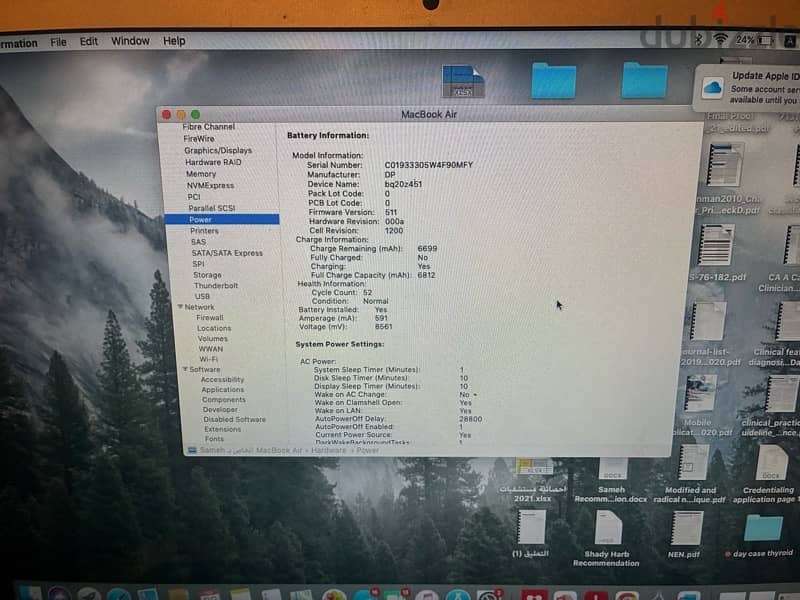Select Locations under Network
This screenshot has width=800, height=600.
pyautogui.click(x=214, y=328)
